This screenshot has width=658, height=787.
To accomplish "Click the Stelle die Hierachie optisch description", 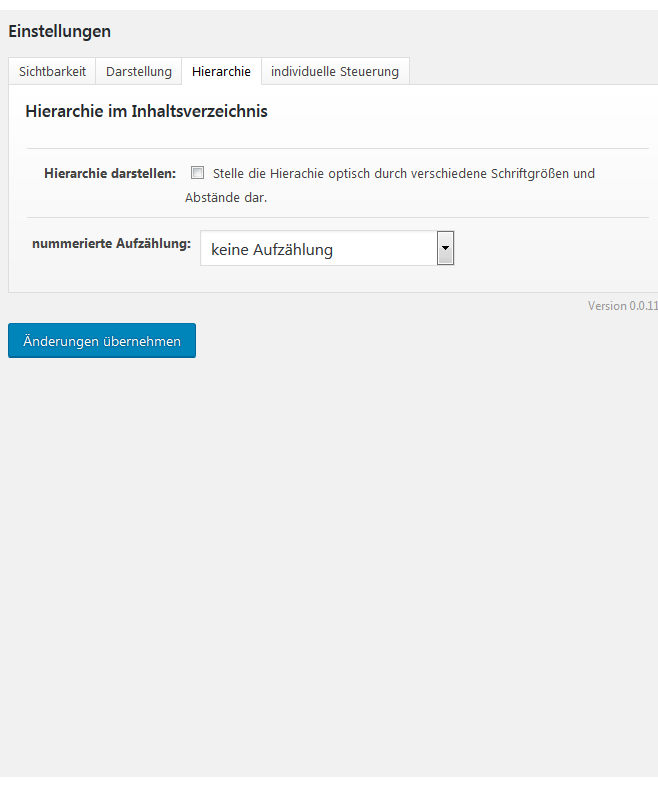I will (x=390, y=185).
